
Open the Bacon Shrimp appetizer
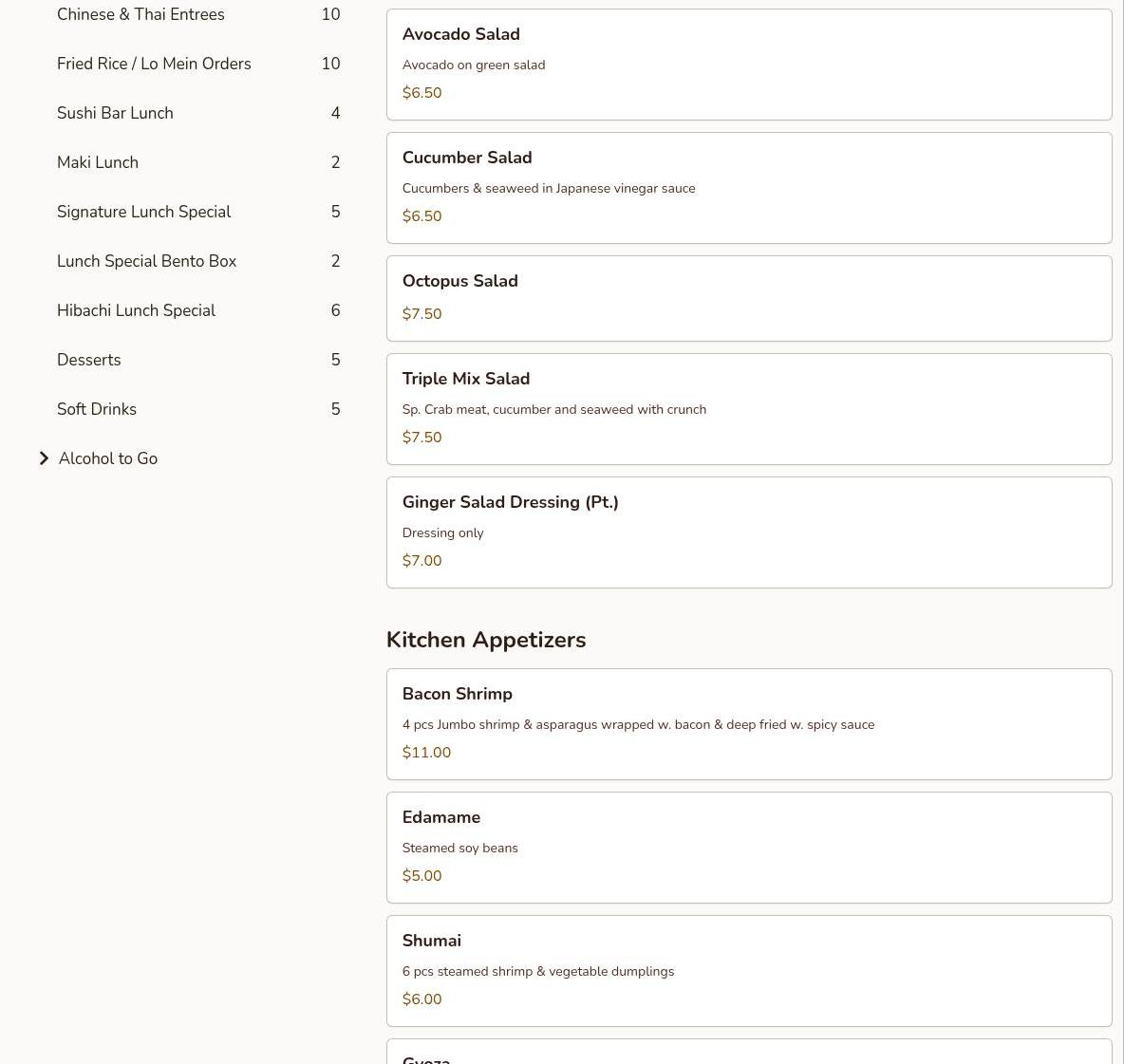point(749,724)
